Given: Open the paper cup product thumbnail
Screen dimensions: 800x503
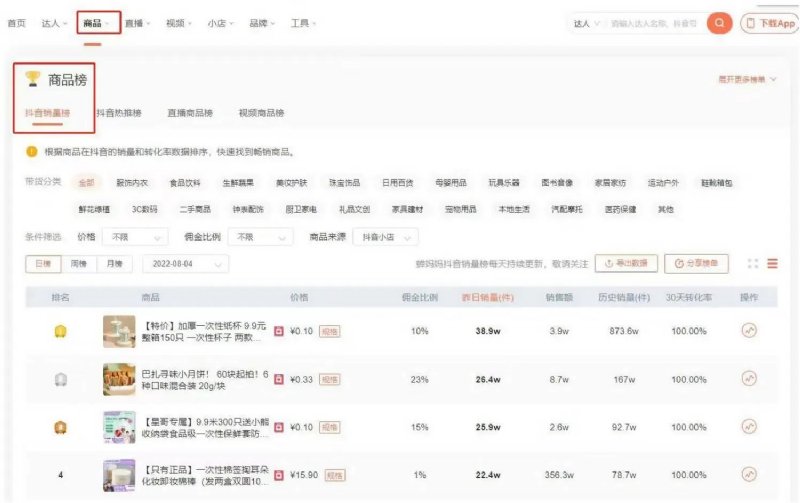Looking at the screenshot, I should [119, 331].
